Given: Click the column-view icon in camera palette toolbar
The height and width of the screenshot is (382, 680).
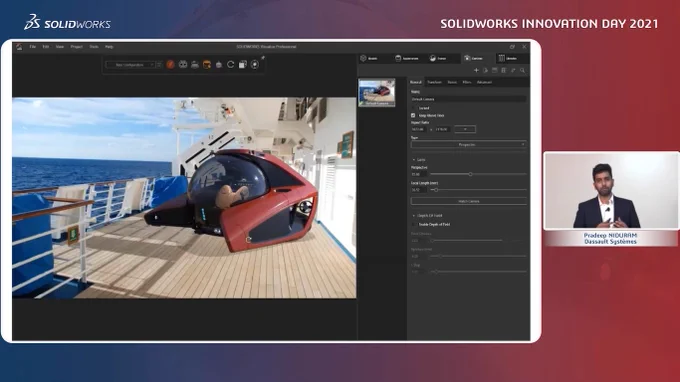Looking at the screenshot, I should pos(503,70).
